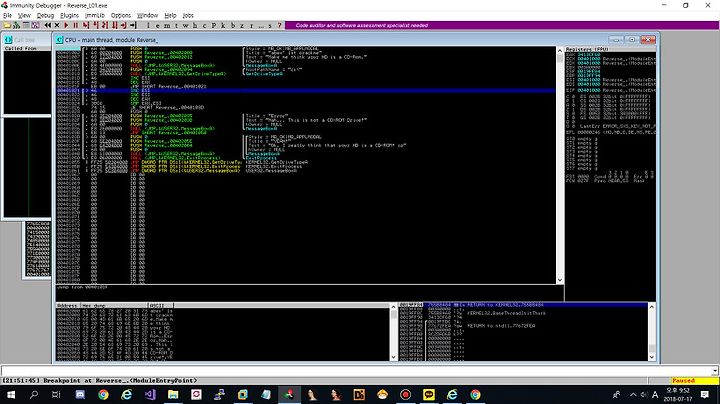Click the command input field at bottom
720x404 pixels.
coord(356,371)
